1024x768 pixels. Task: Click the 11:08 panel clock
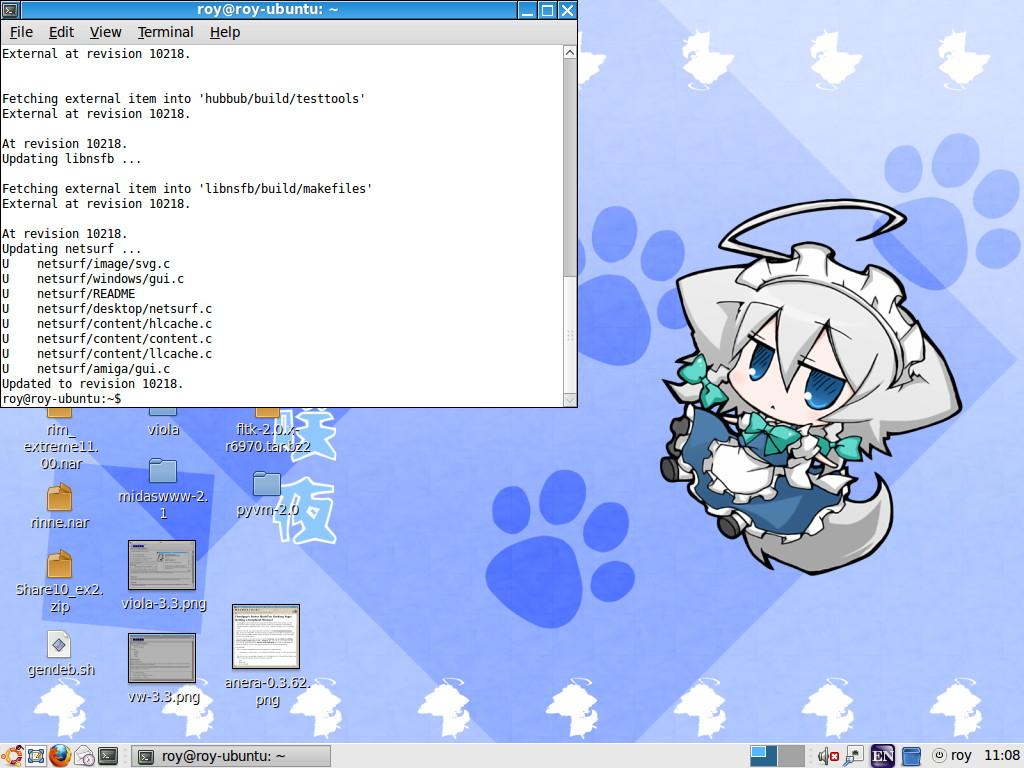1001,756
